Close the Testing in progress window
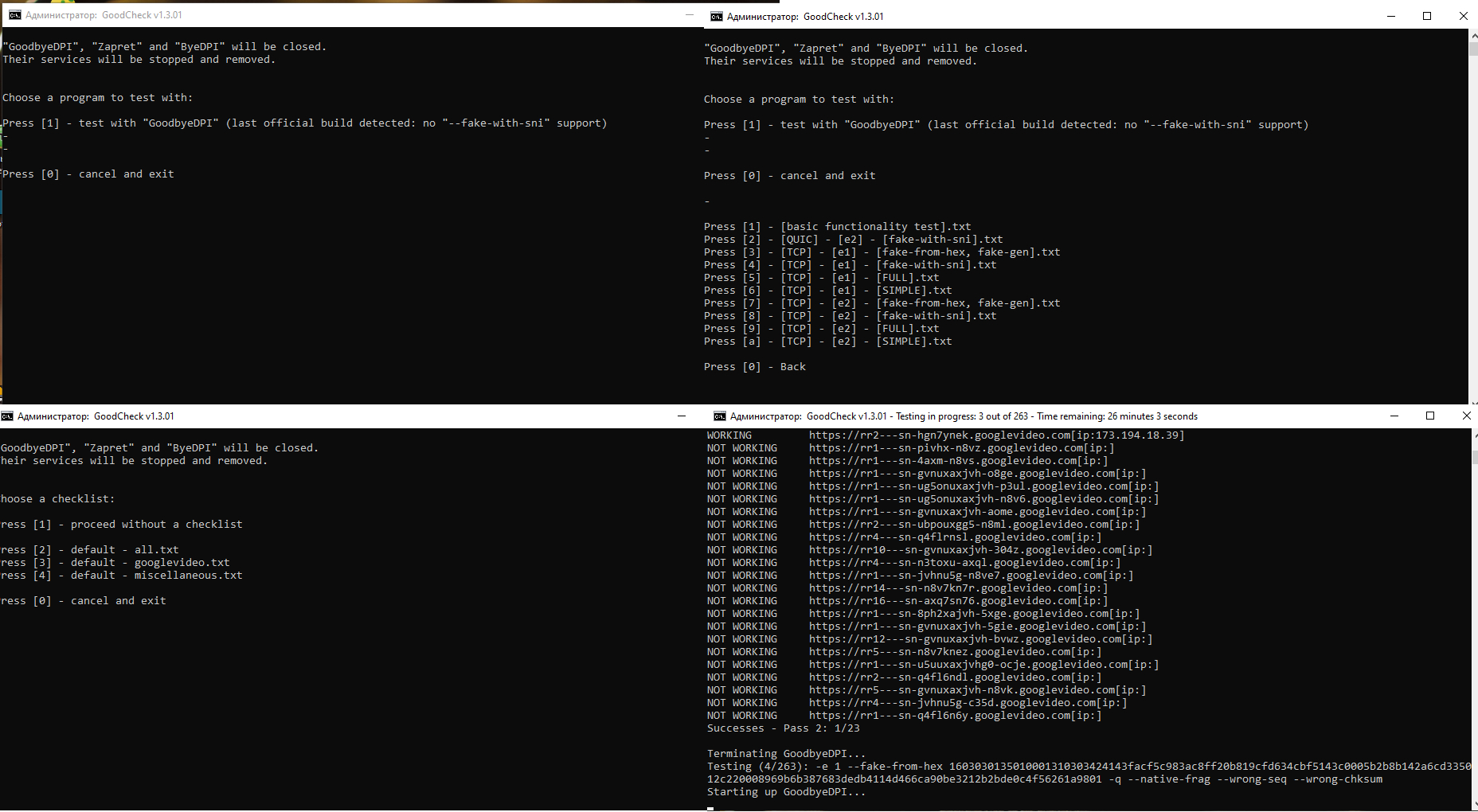The height and width of the screenshot is (812, 1478). (x=1466, y=416)
